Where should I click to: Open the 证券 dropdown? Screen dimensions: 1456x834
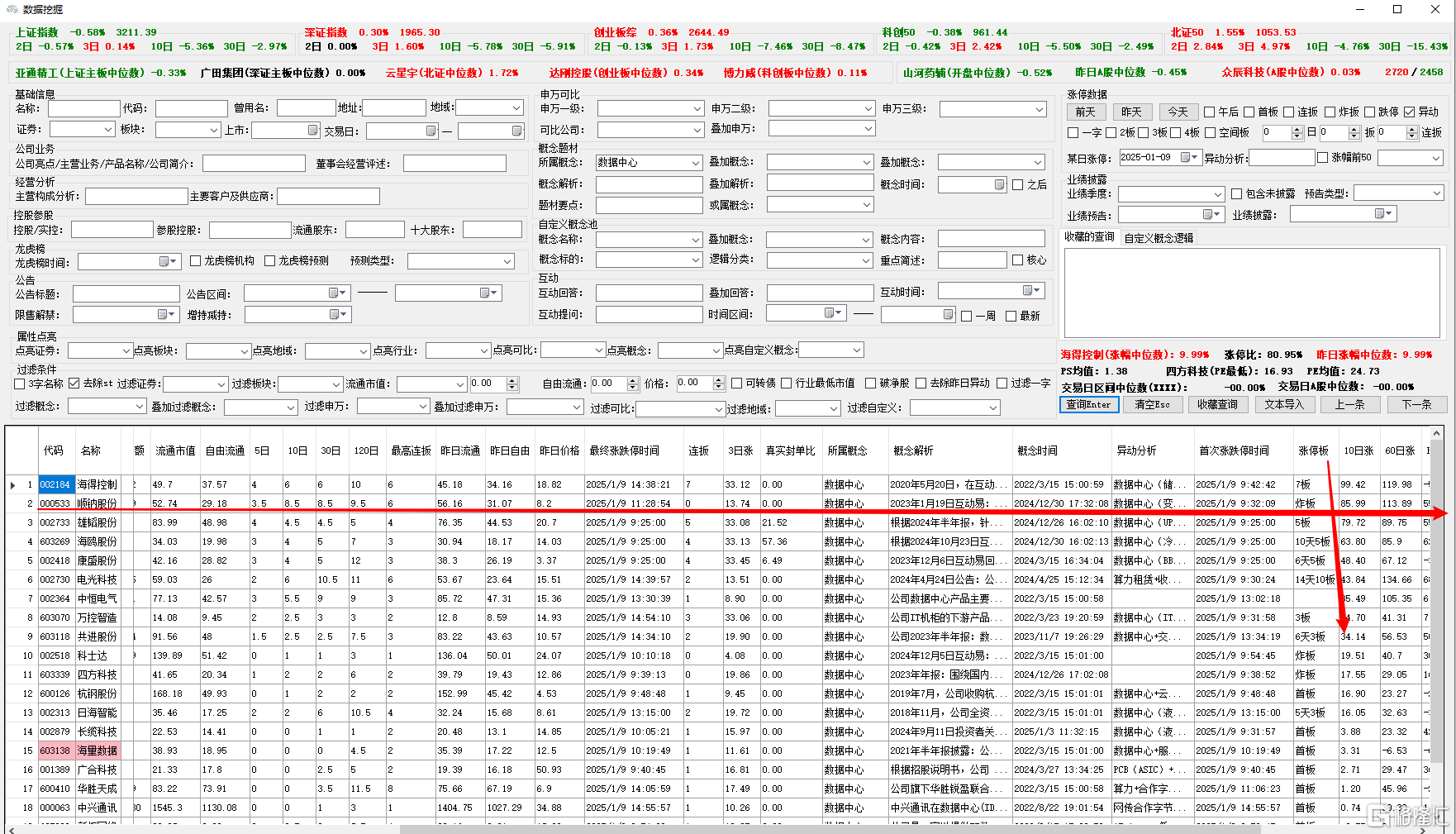coord(107,129)
